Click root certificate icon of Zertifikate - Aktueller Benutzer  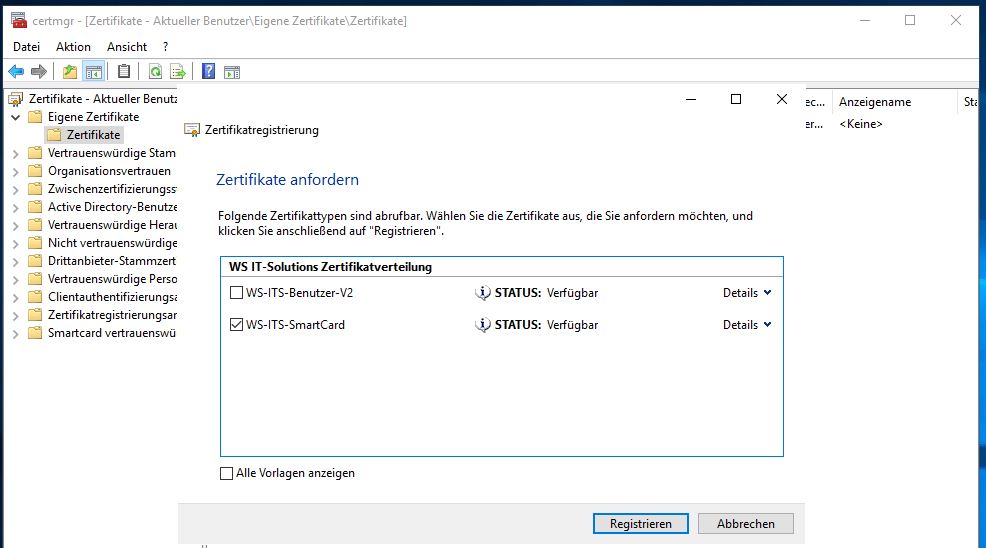[15, 99]
